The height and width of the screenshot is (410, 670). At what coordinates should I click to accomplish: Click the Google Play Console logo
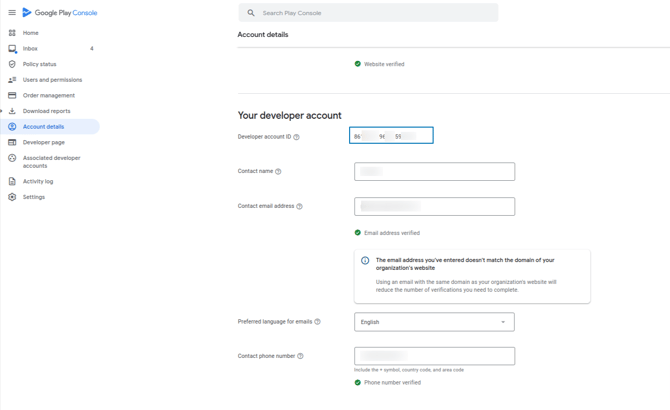point(60,13)
